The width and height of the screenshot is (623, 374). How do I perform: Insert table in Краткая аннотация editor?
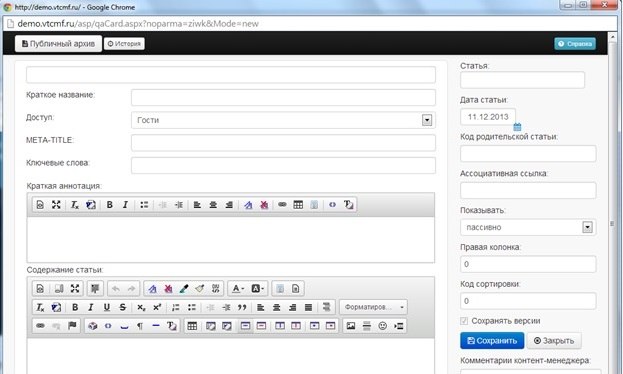298,205
